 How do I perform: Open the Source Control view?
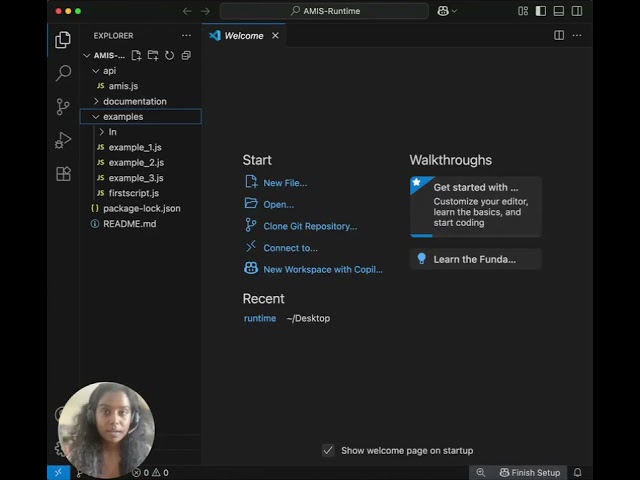63,107
